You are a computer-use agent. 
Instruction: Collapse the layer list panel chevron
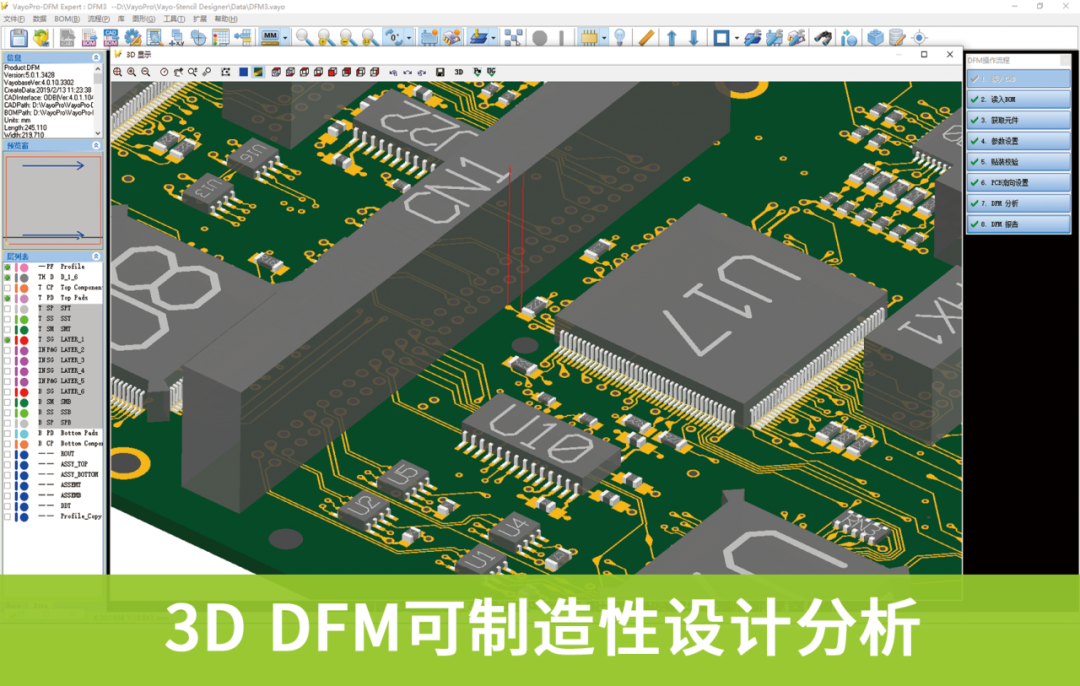[x=96, y=256]
